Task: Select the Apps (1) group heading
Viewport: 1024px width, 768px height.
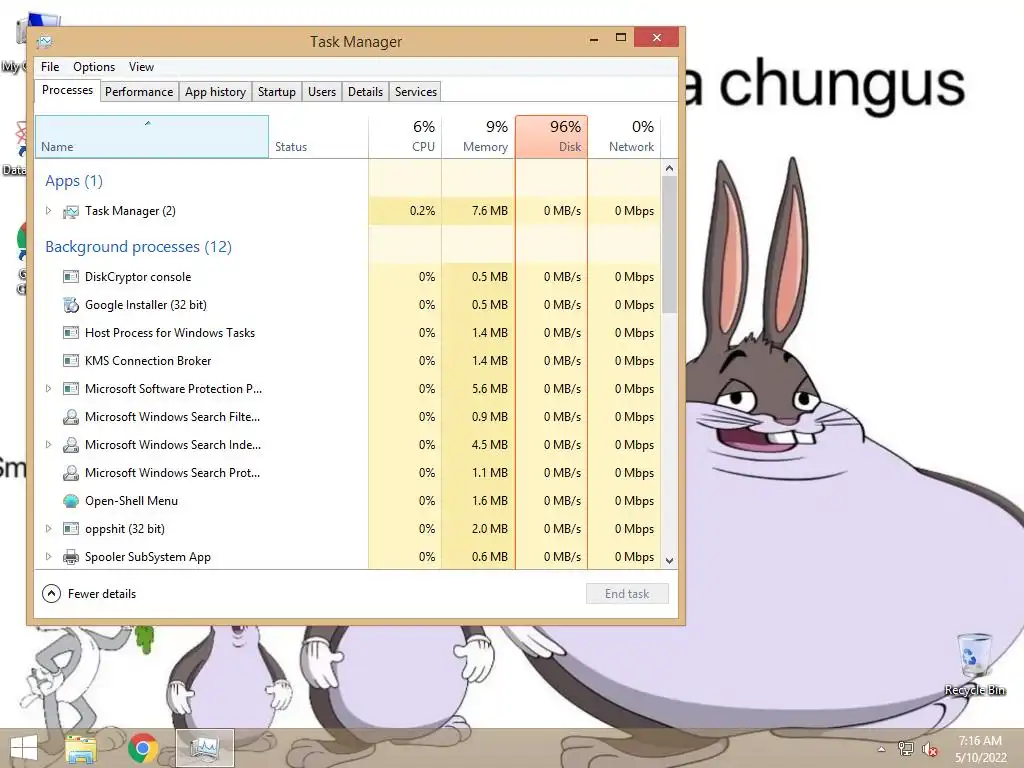Action: 74,181
